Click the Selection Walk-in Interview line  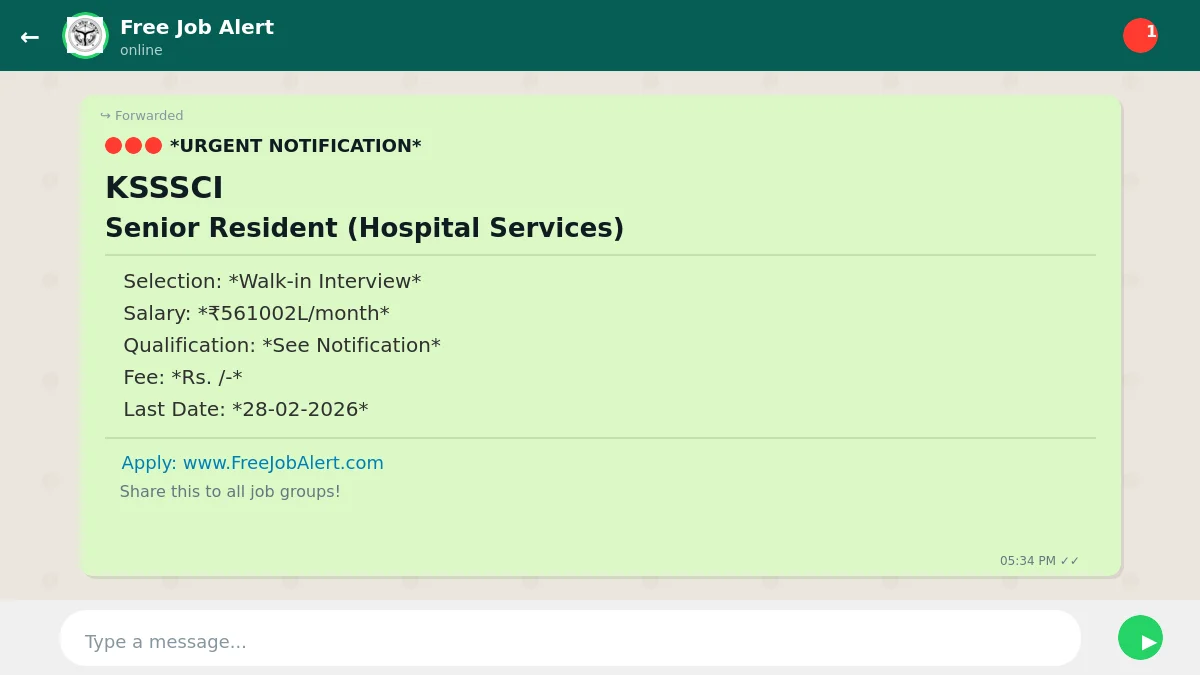pos(272,281)
